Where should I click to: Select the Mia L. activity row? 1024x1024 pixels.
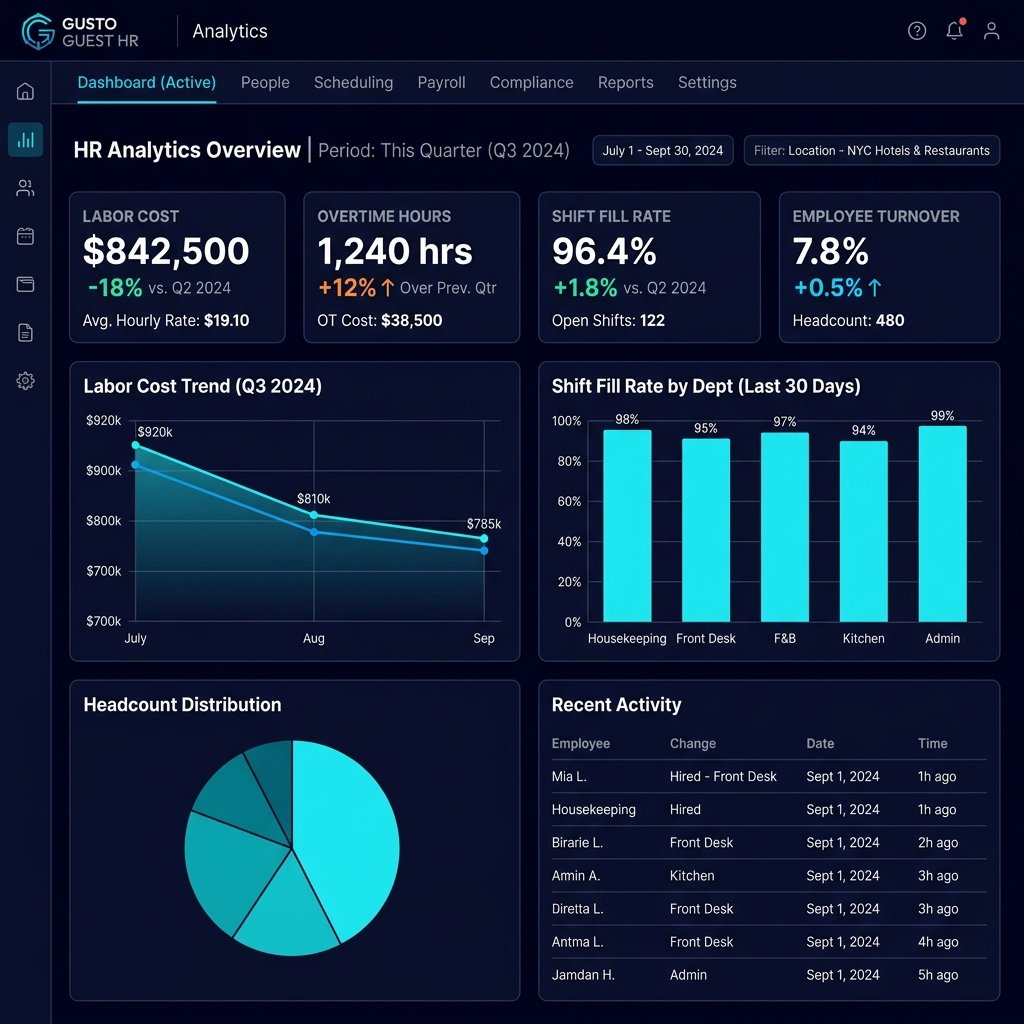coord(769,776)
